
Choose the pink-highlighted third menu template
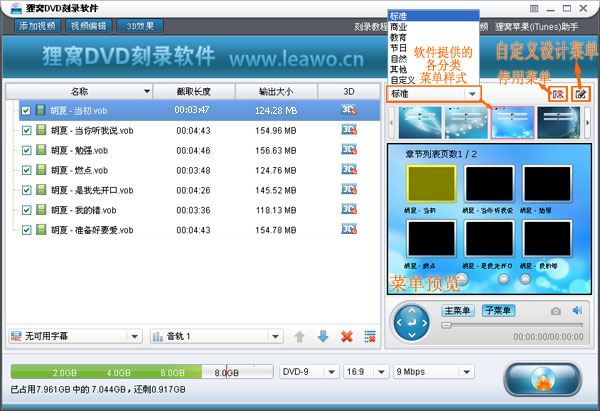click(x=512, y=122)
